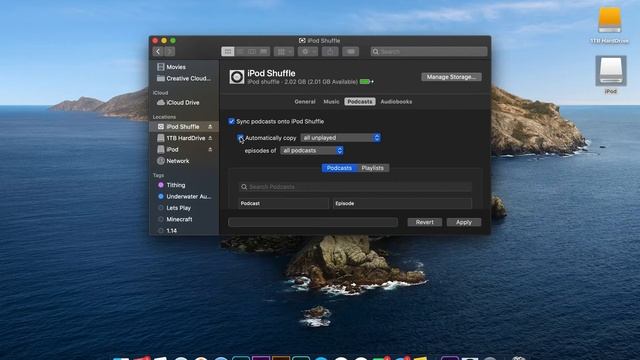Switch to the General tab
Image resolution: width=640 pixels, height=360 pixels.
[x=305, y=102]
